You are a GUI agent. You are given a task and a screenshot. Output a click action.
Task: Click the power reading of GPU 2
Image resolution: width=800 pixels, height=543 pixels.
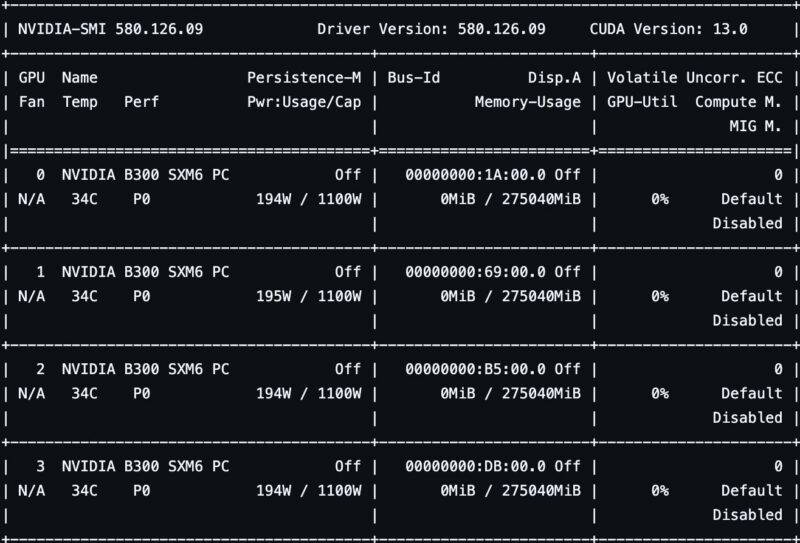[x=309, y=393]
